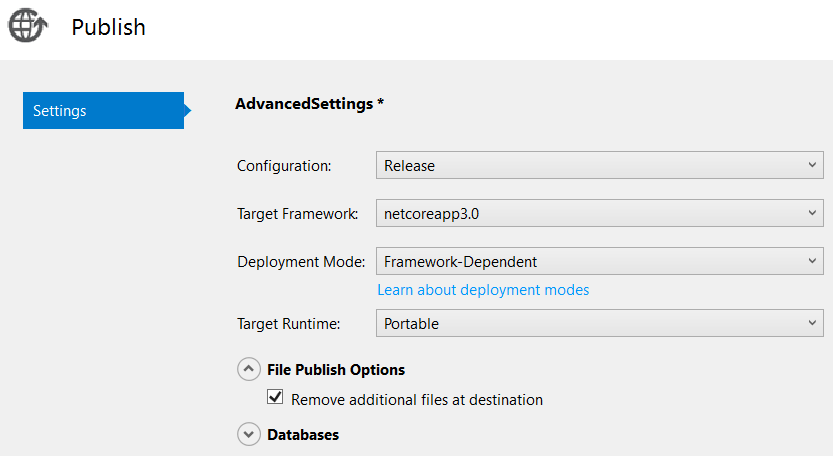The width and height of the screenshot is (833, 456).
Task: Open the Framework-Dependent Deployment Mode combo box
Action: coord(590,262)
